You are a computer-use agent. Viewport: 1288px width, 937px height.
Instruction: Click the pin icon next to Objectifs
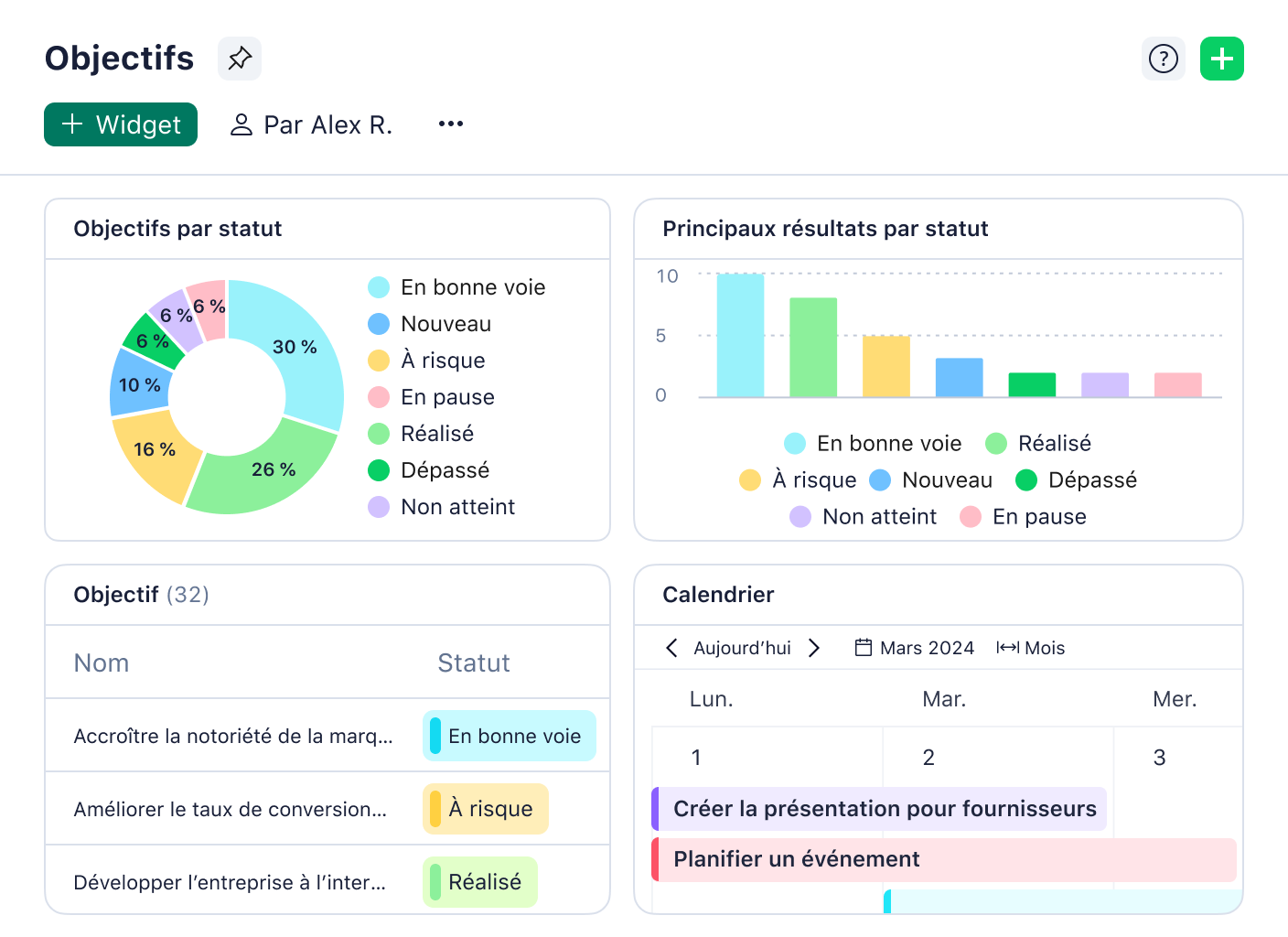pyautogui.click(x=239, y=58)
